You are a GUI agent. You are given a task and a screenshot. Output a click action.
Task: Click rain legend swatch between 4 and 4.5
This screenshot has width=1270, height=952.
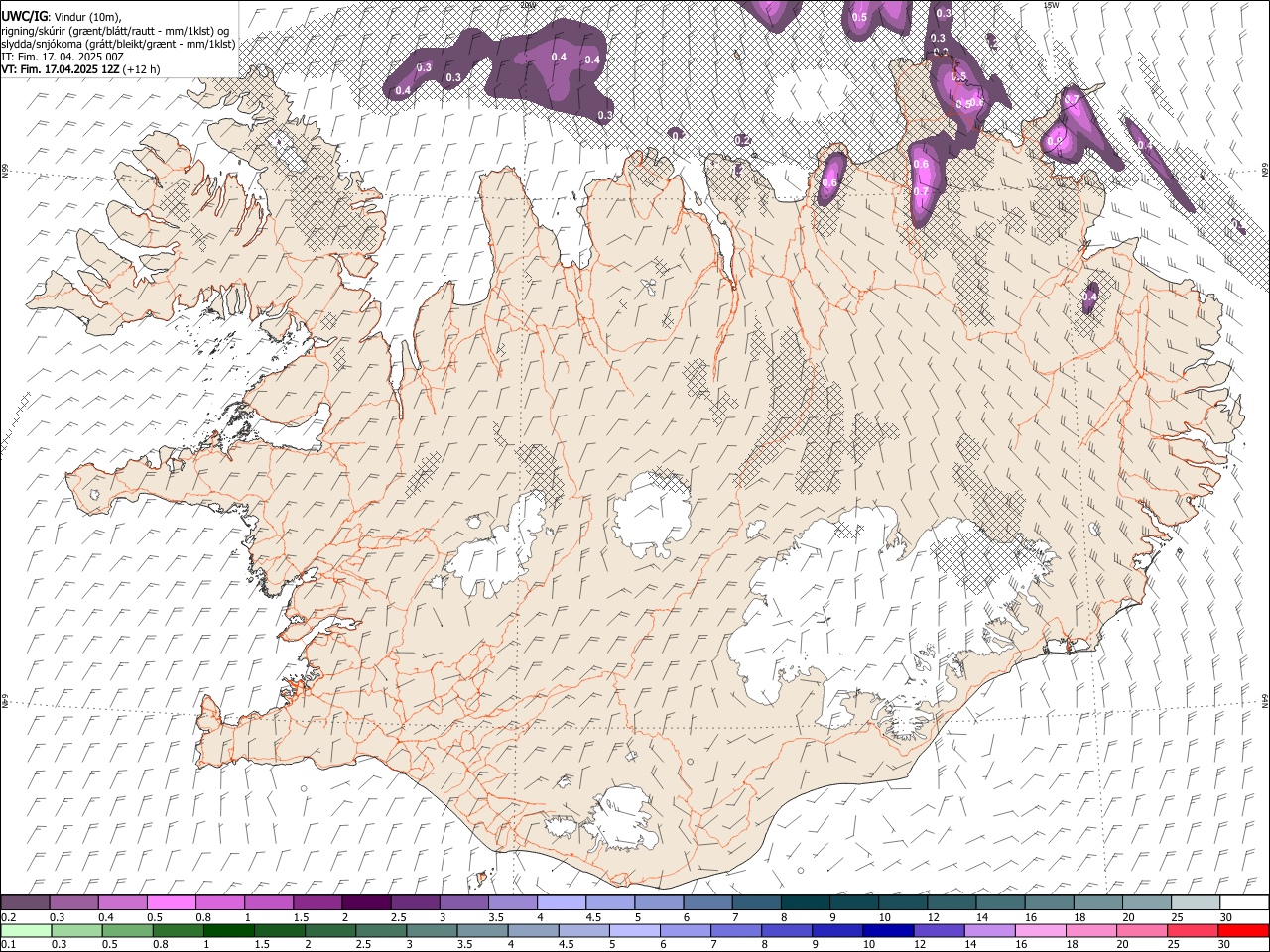tap(533, 930)
